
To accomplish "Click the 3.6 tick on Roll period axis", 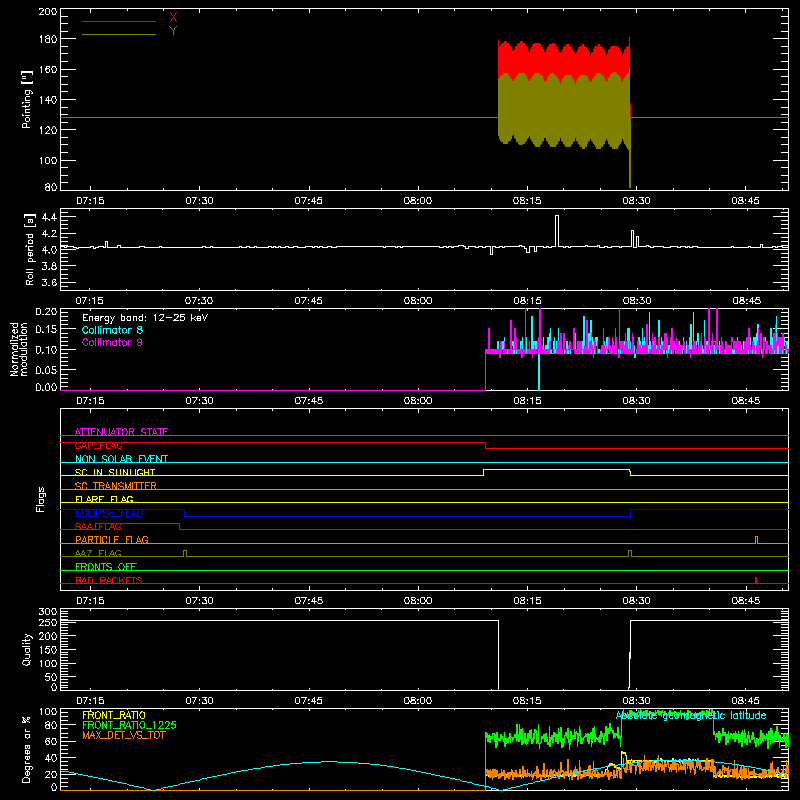I will (49, 282).
